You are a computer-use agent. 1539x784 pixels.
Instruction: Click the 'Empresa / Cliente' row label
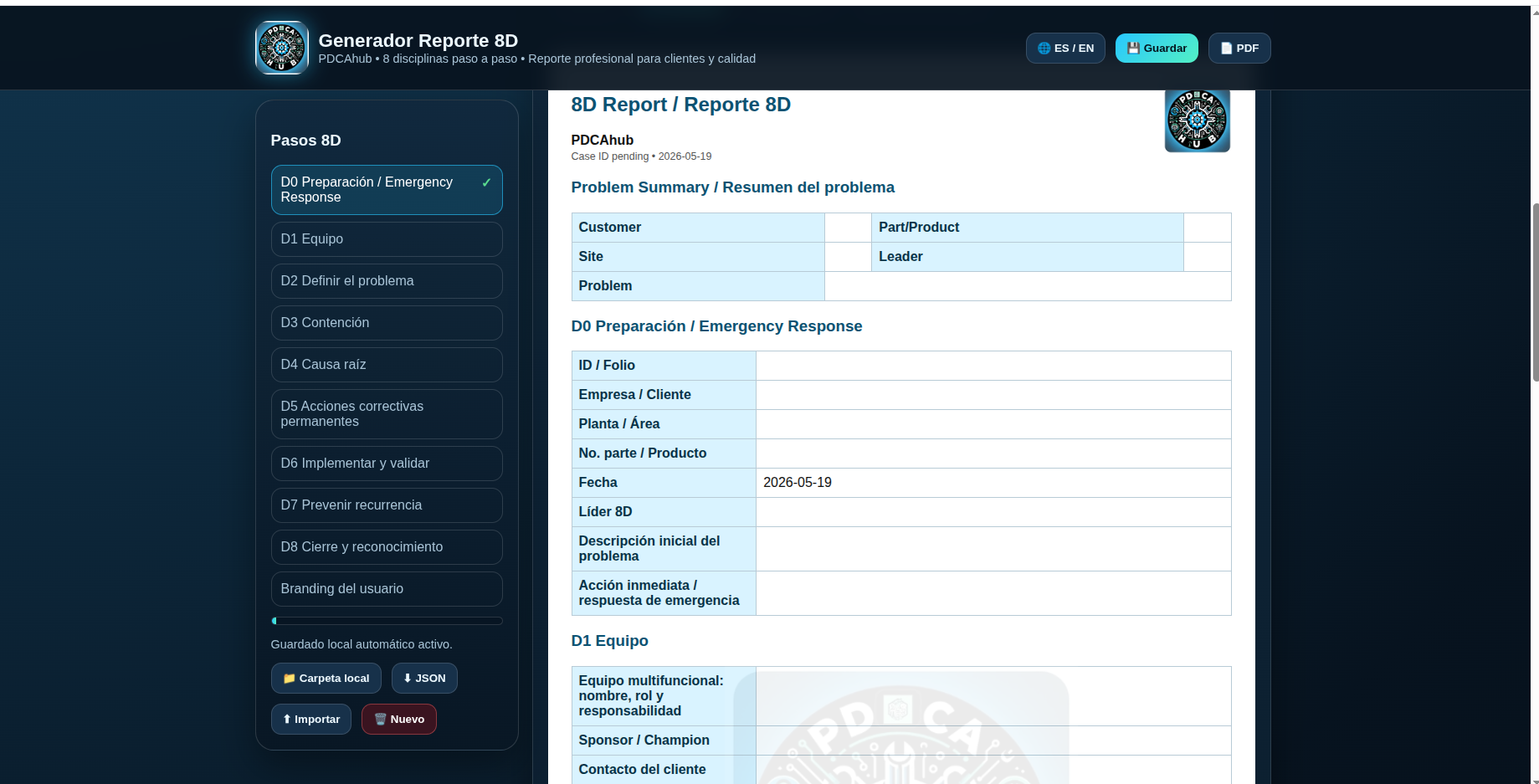click(634, 395)
